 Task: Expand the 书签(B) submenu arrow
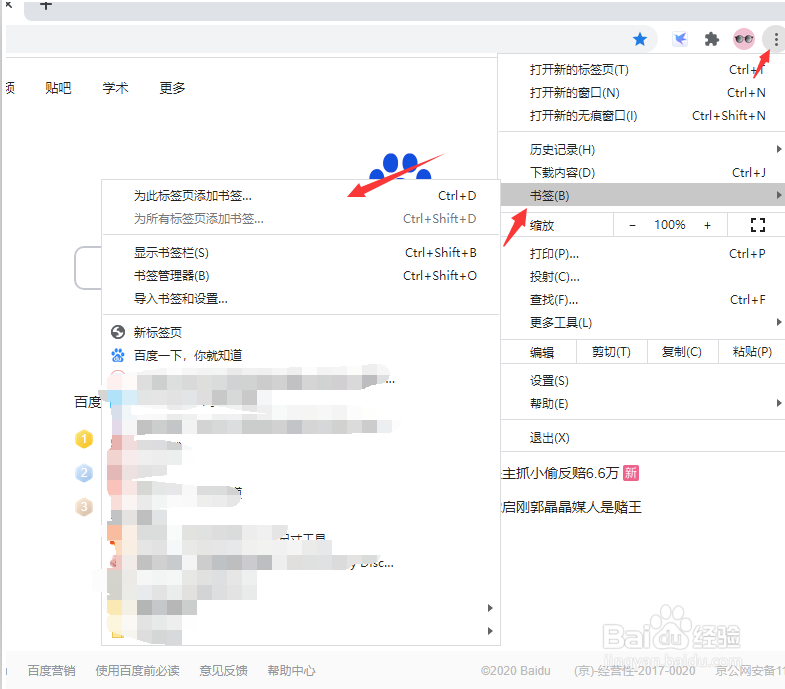(x=778, y=195)
